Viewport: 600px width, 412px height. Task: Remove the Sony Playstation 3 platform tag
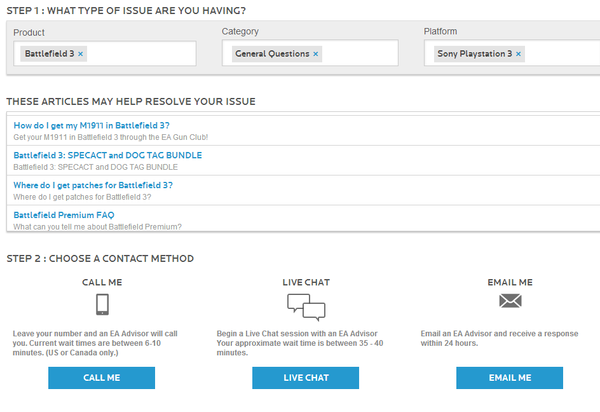(x=518, y=54)
